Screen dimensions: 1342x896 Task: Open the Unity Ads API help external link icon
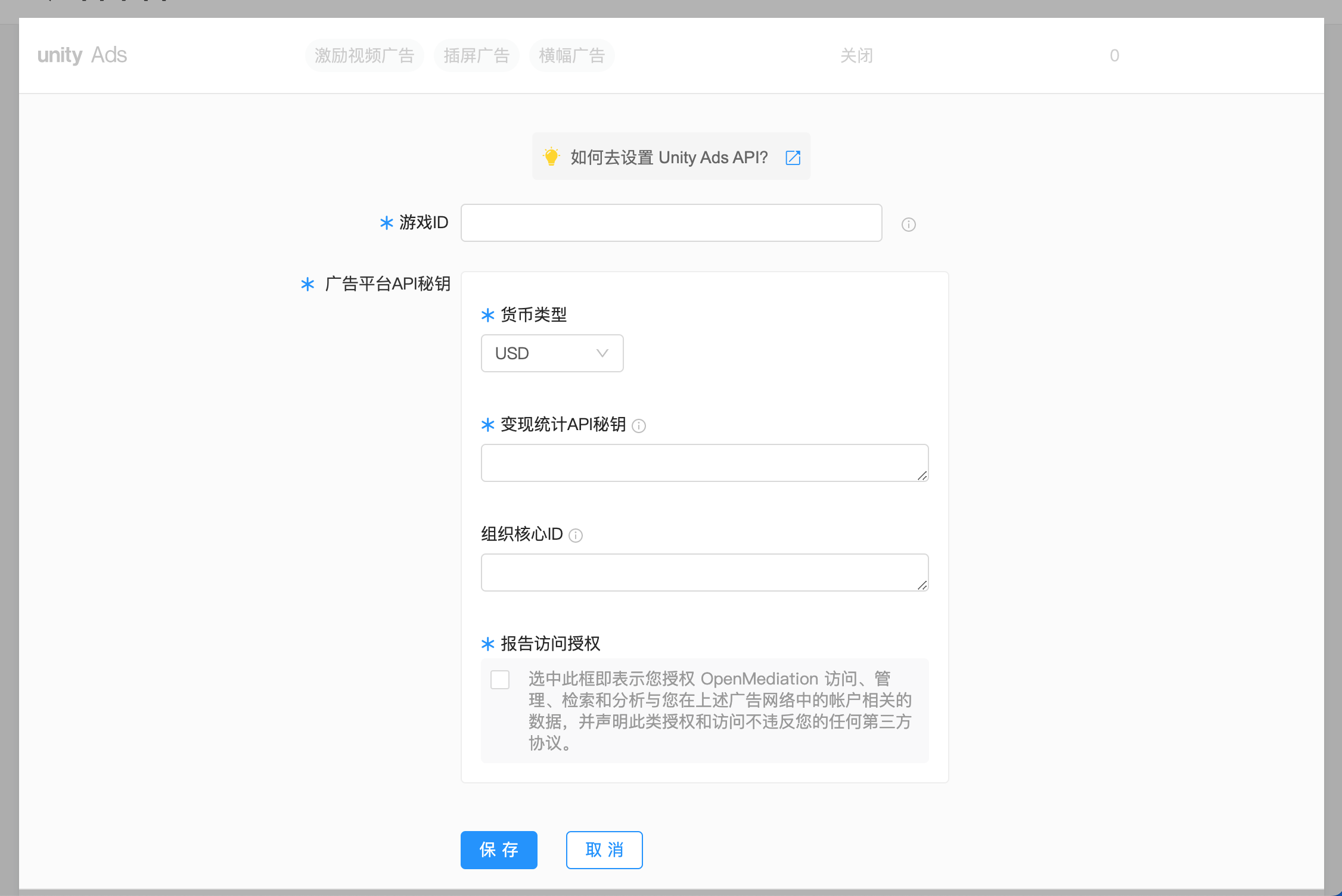click(x=793, y=158)
